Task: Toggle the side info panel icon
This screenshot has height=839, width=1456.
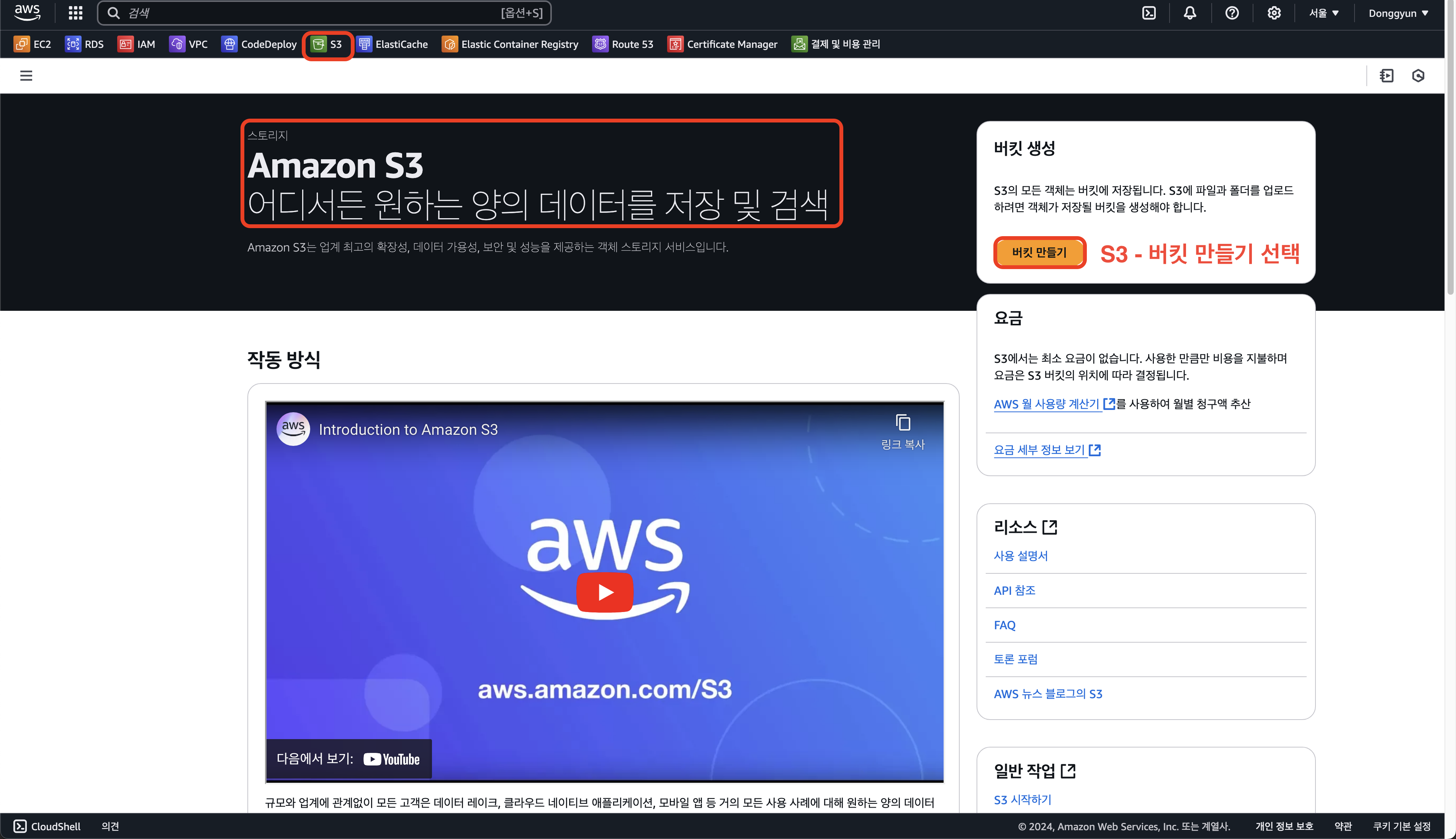Action: point(1386,75)
